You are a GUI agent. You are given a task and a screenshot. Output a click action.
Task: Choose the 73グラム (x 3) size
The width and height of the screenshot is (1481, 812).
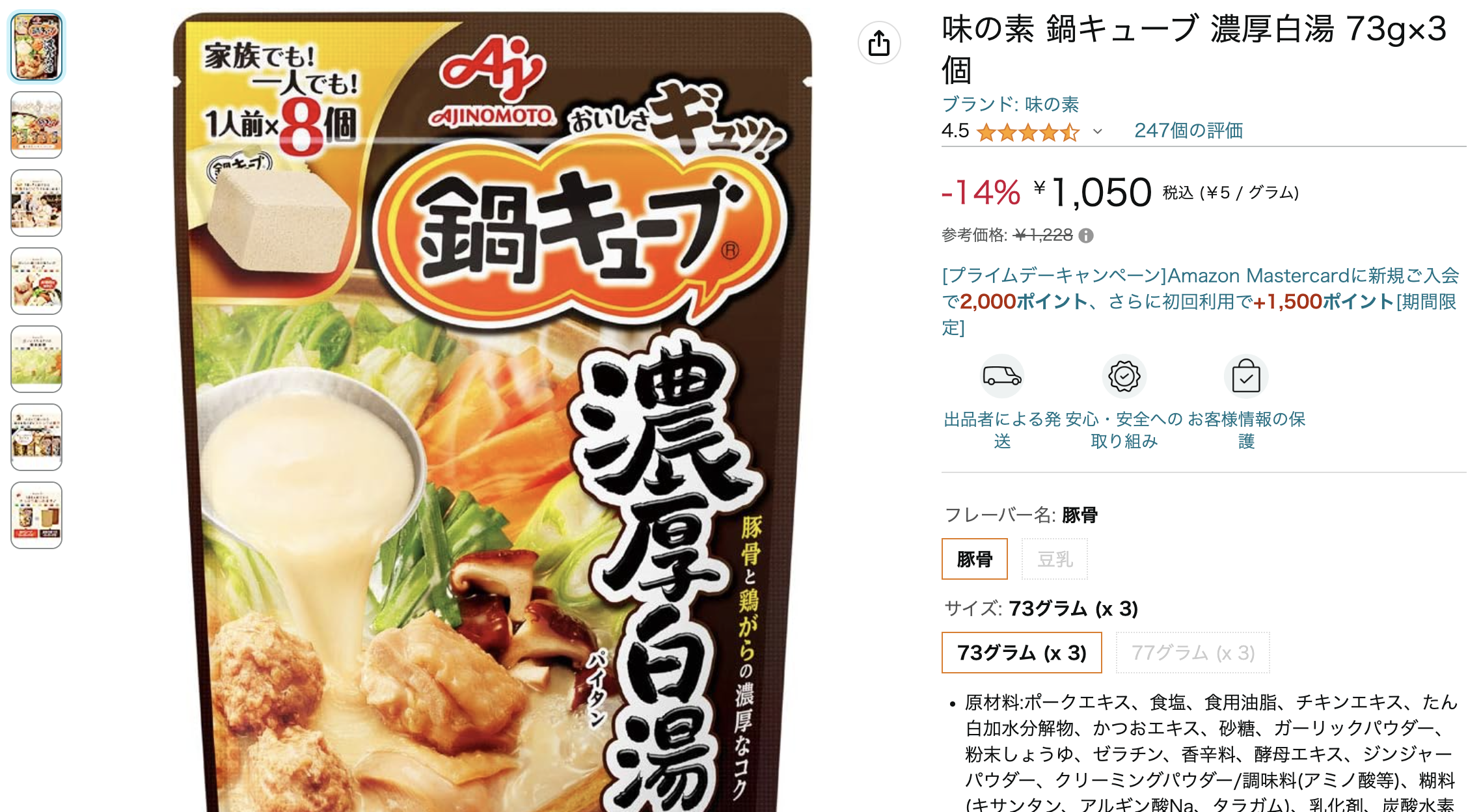pos(1022,653)
